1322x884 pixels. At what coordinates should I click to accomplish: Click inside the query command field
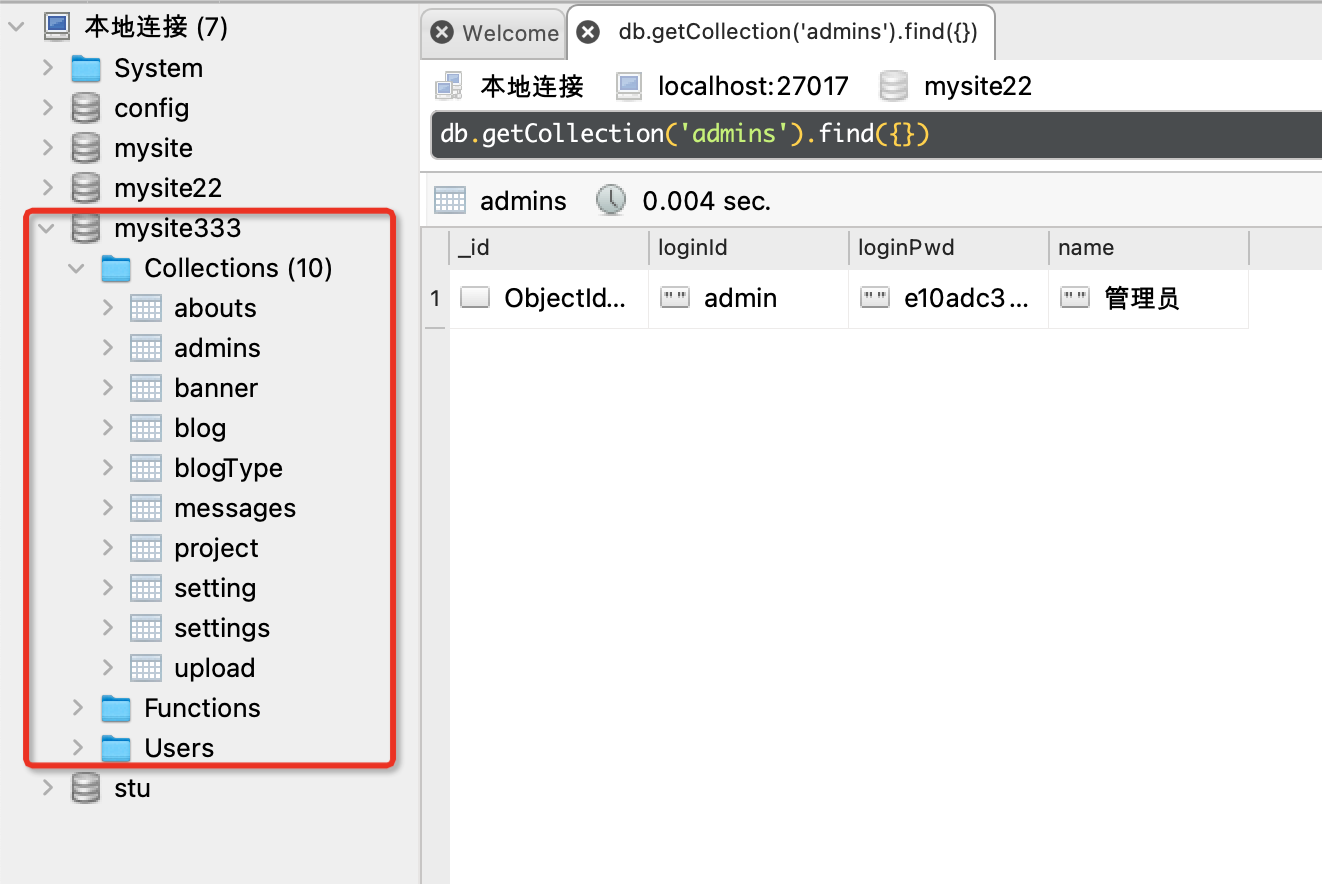coord(877,134)
